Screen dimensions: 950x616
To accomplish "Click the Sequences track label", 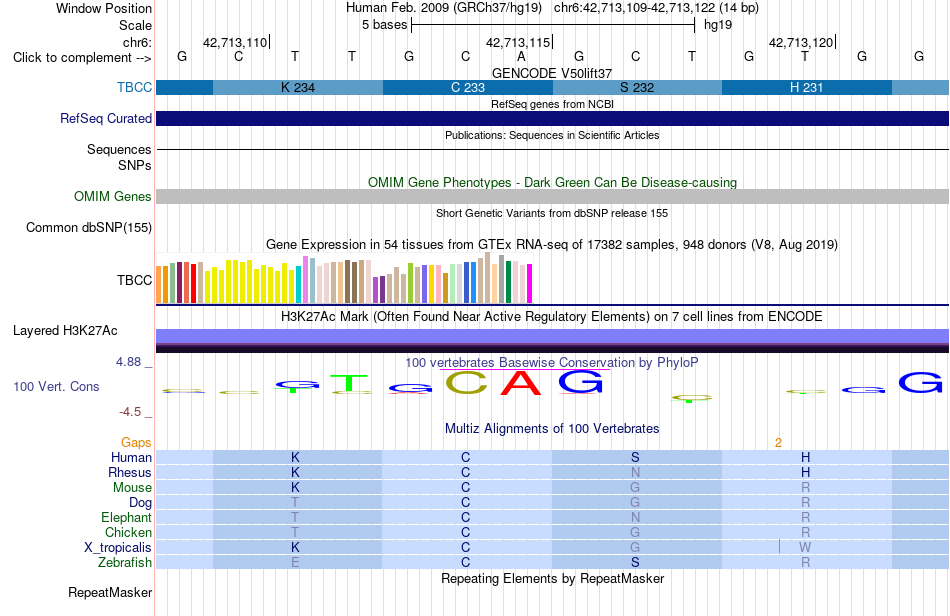I will 119,149.
